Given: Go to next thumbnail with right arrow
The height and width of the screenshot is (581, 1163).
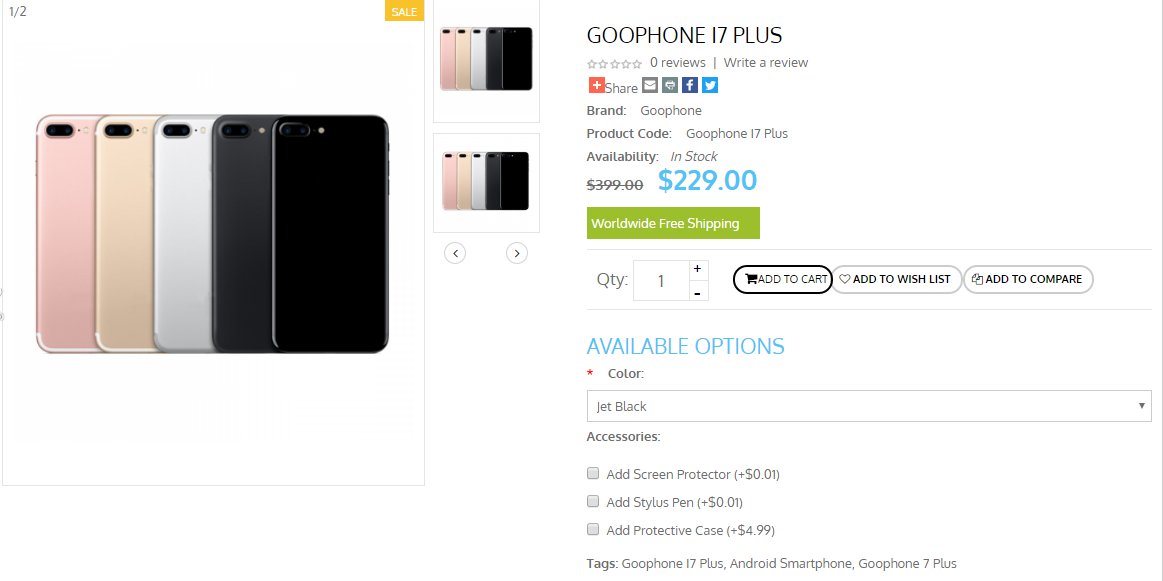Looking at the screenshot, I should (x=516, y=253).
